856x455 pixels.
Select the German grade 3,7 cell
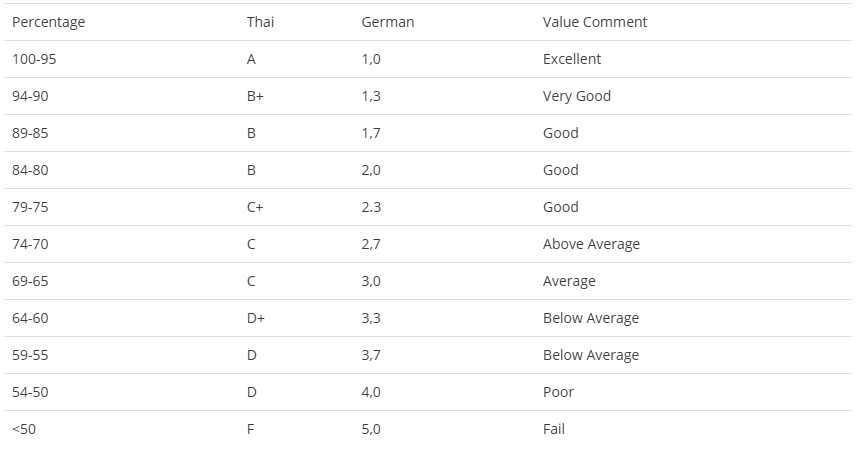[371, 355]
